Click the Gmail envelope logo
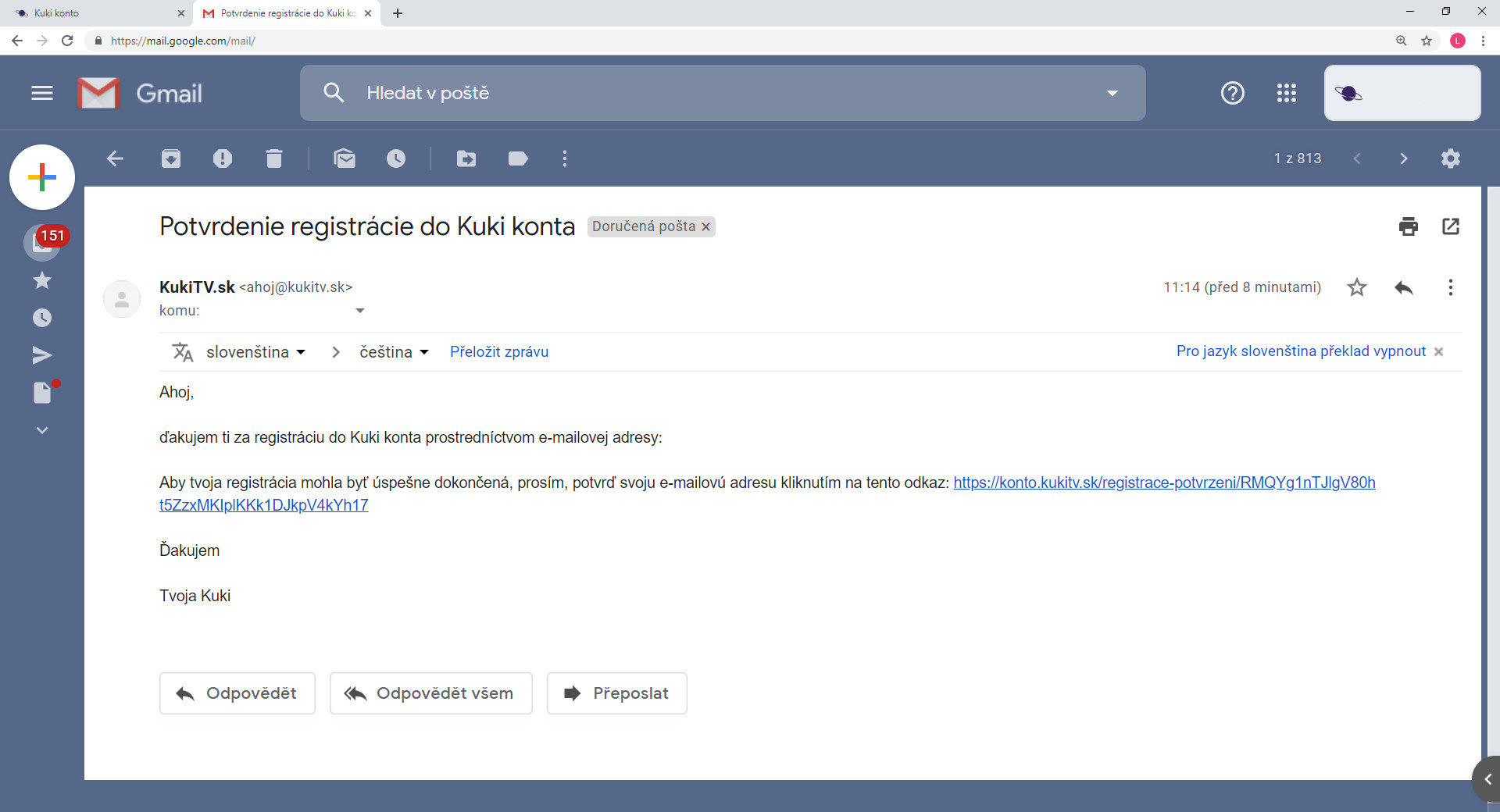Screen dimensions: 1500x812 (98, 93)
